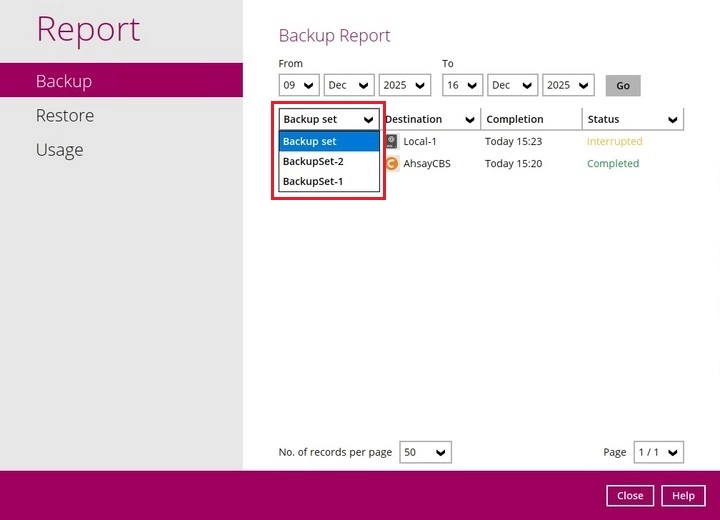The image size is (720, 520).
Task: Click the Help button
Action: pos(683,496)
